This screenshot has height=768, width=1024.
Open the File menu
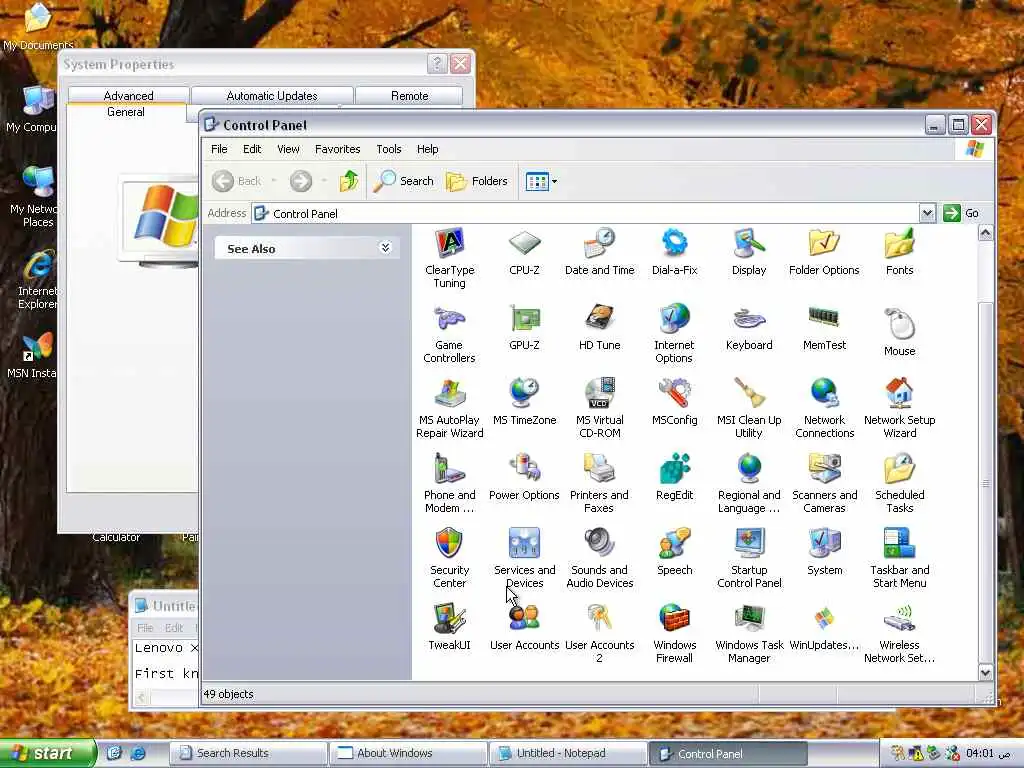(219, 149)
